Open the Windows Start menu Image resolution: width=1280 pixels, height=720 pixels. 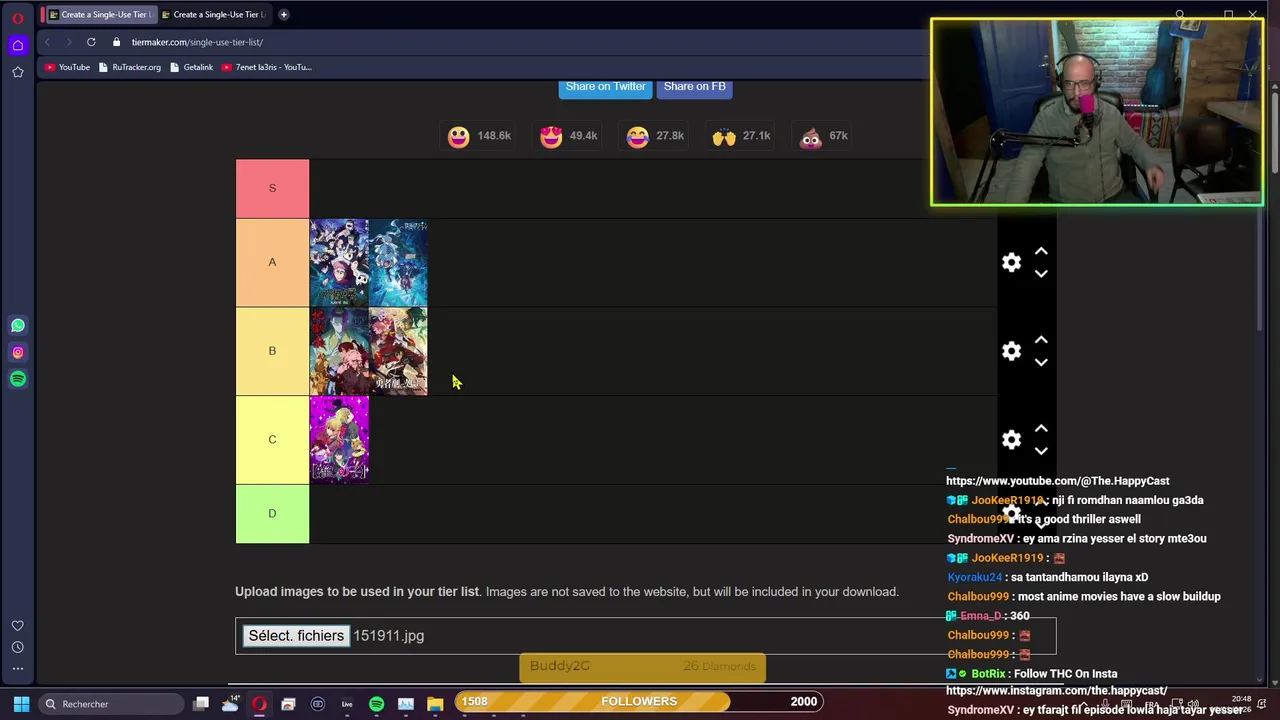[21, 704]
